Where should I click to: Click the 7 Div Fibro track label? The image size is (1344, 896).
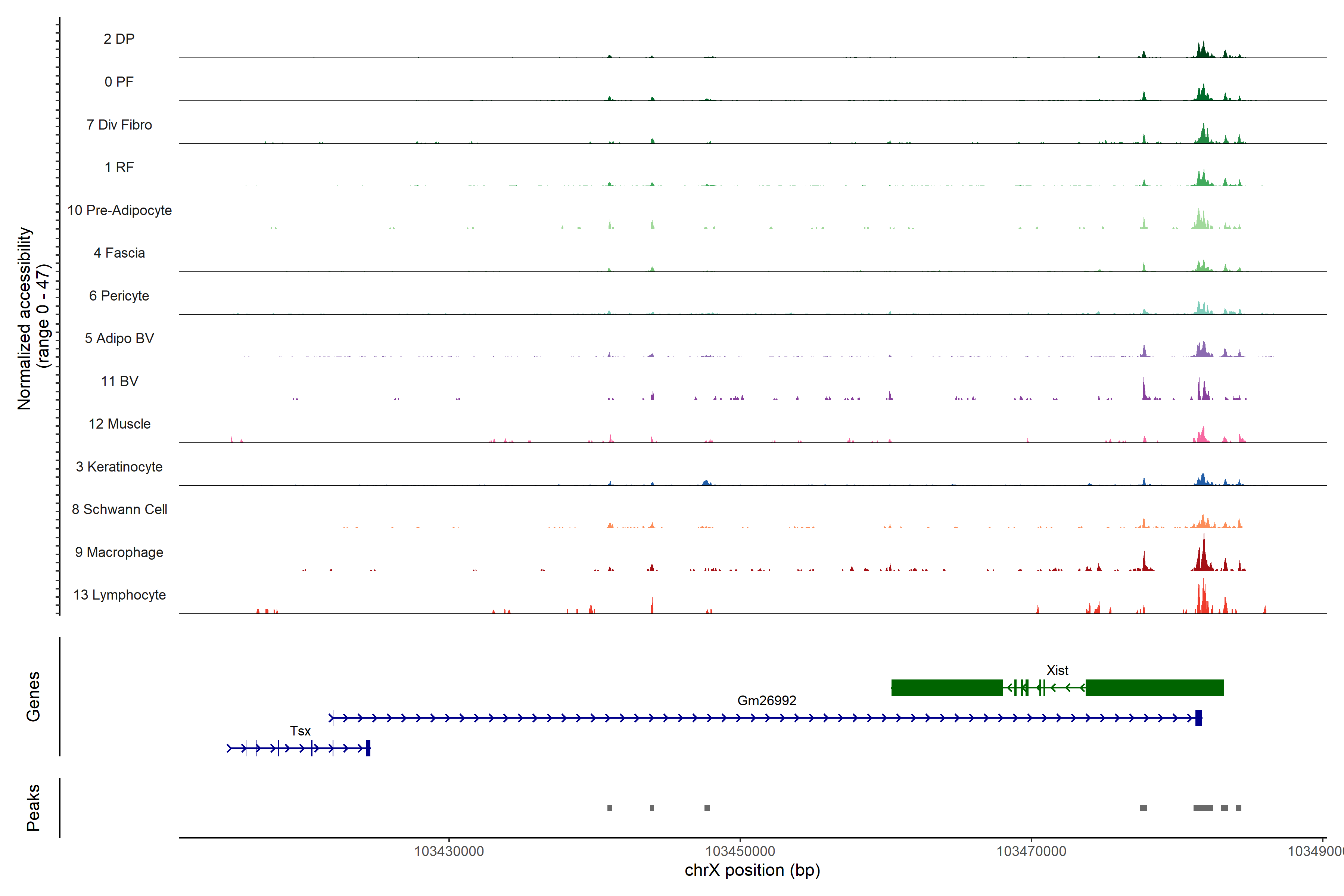119,125
